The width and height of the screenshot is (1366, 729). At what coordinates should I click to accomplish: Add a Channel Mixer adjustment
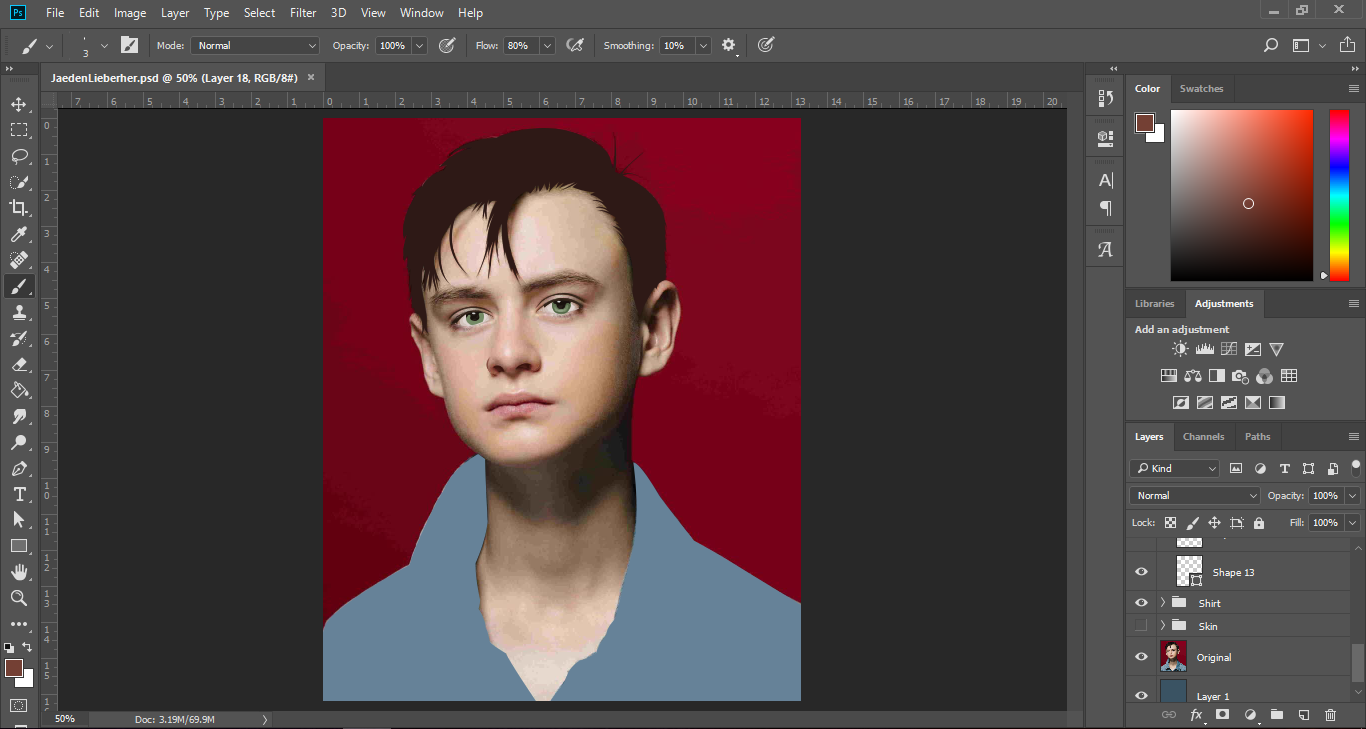[x=1265, y=376]
